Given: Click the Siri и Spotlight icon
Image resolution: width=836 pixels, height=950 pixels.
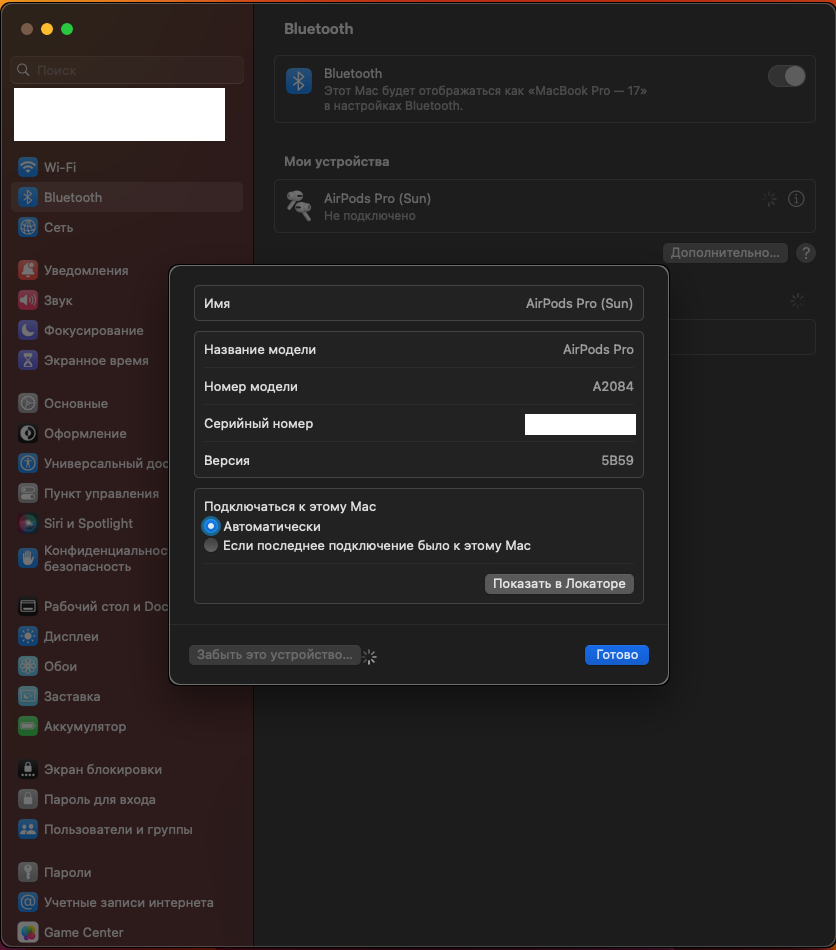Looking at the screenshot, I should click(x=28, y=523).
